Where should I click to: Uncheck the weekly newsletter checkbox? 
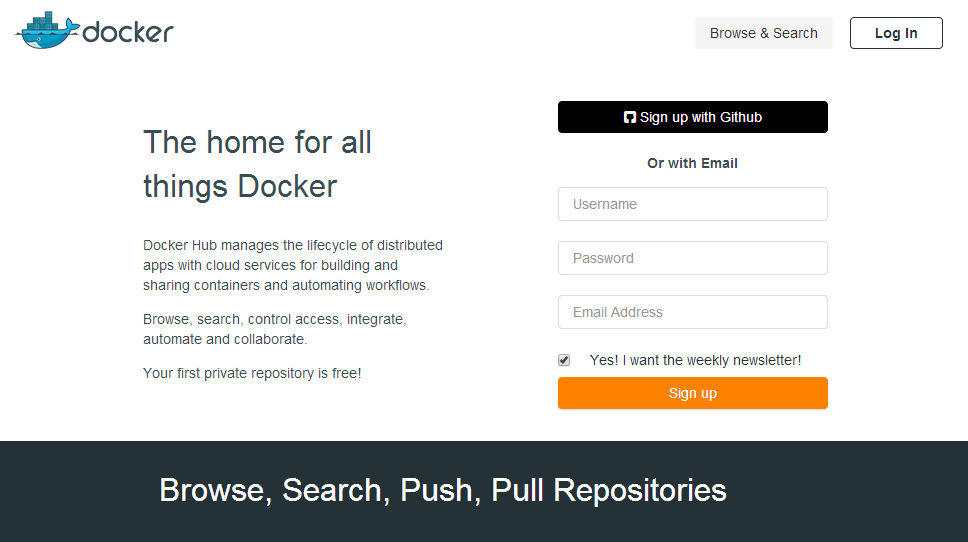pos(564,361)
